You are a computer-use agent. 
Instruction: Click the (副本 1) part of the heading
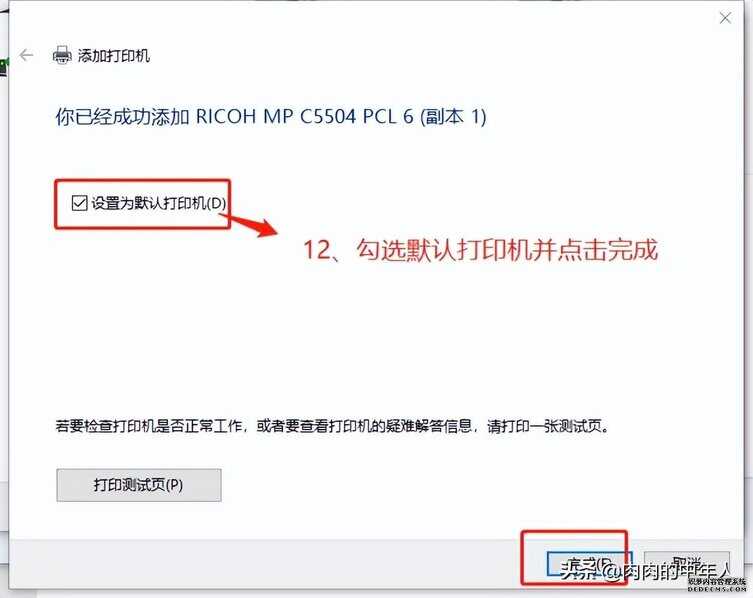pyautogui.click(x=453, y=117)
